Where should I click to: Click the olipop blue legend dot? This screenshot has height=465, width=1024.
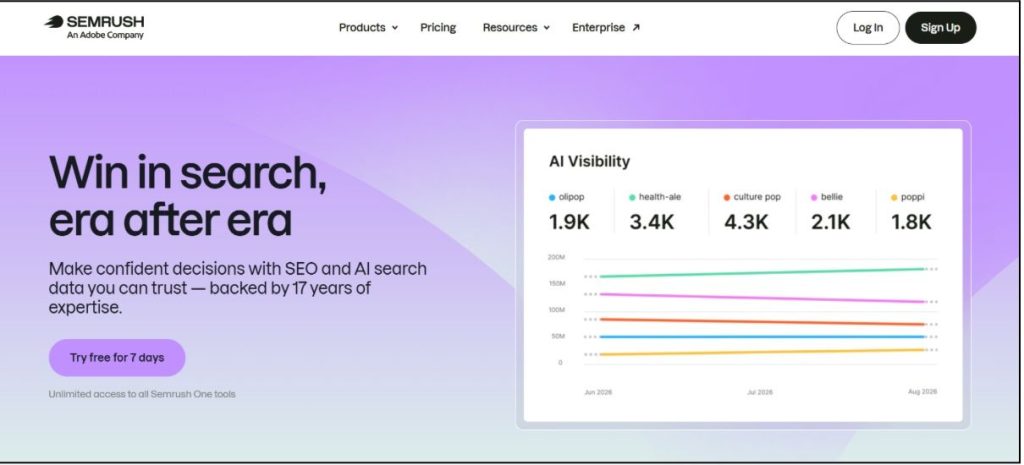[x=552, y=197]
